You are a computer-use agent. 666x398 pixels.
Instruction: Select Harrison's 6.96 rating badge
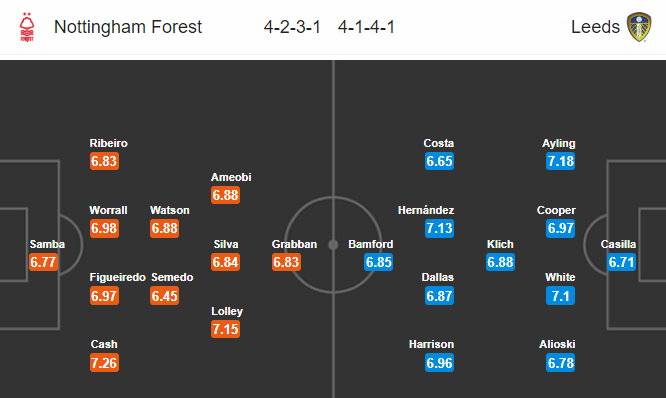point(439,363)
